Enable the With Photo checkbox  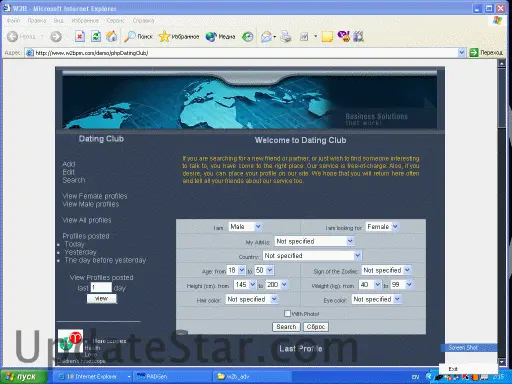point(287,313)
